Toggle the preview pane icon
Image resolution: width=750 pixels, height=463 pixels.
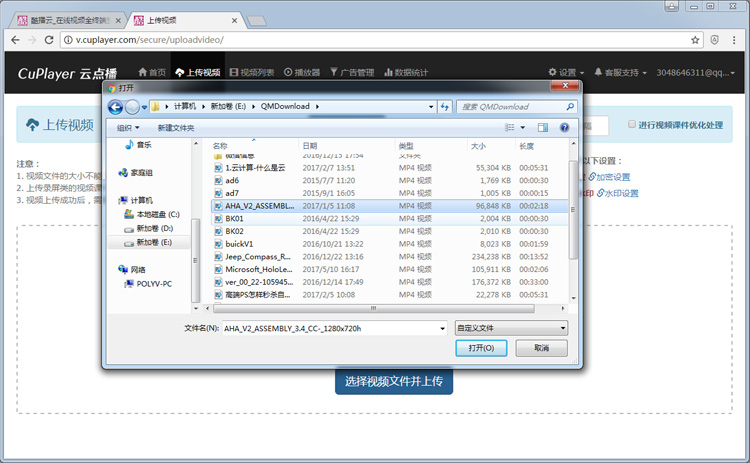tap(543, 128)
